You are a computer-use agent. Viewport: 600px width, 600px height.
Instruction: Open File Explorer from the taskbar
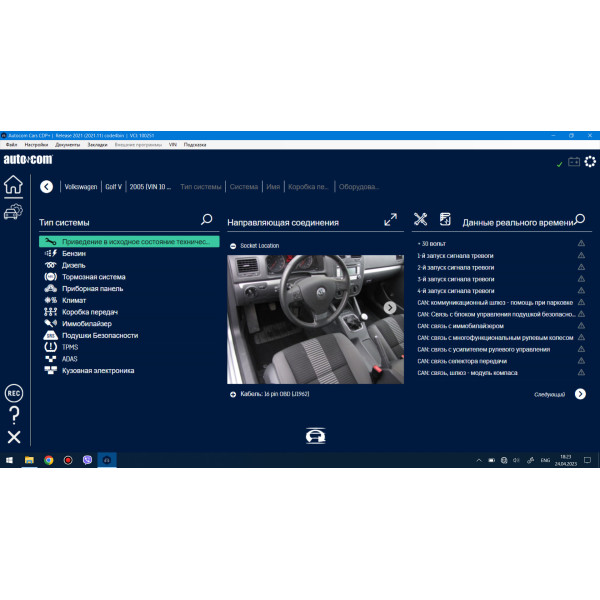[x=29, y=460]
